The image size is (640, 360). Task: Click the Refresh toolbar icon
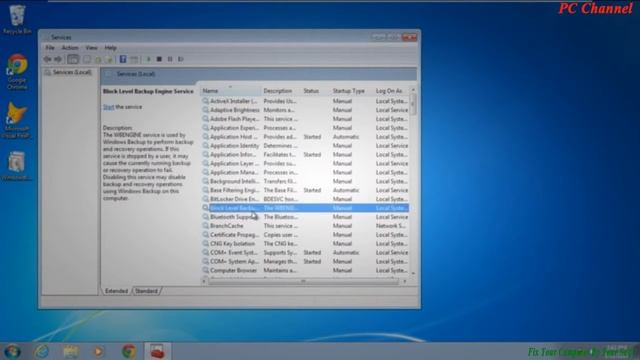98,60
